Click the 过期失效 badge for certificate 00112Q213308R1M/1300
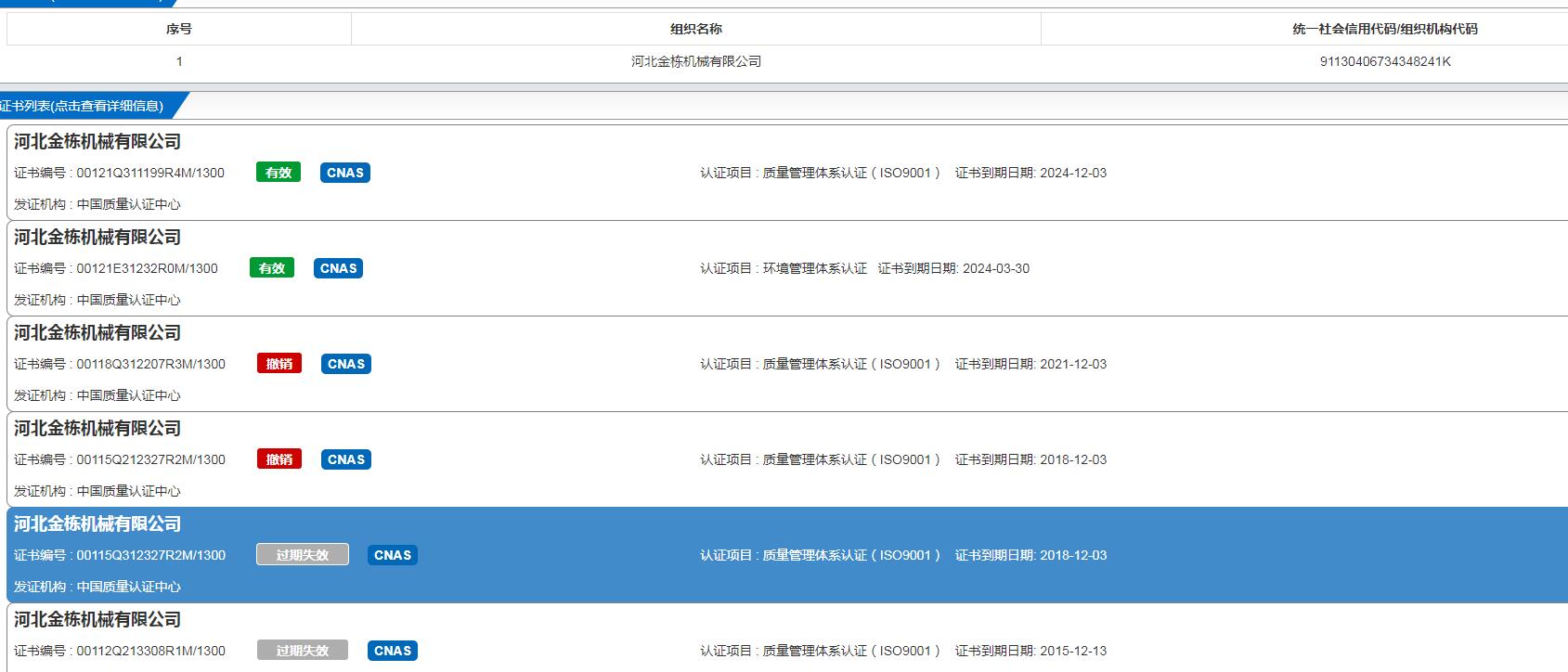Viewport: 1568px width, 672px height. tap(303, 651)
